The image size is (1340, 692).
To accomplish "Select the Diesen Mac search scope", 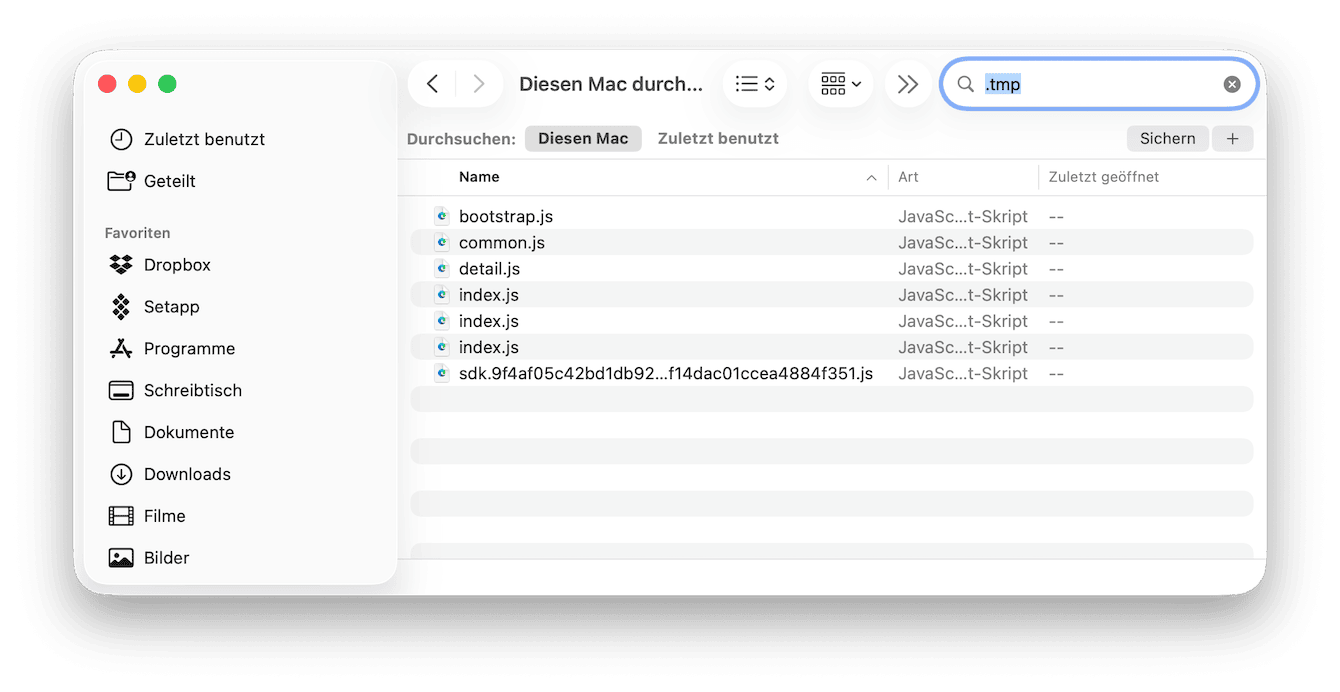I will click(x=583, y=138).
